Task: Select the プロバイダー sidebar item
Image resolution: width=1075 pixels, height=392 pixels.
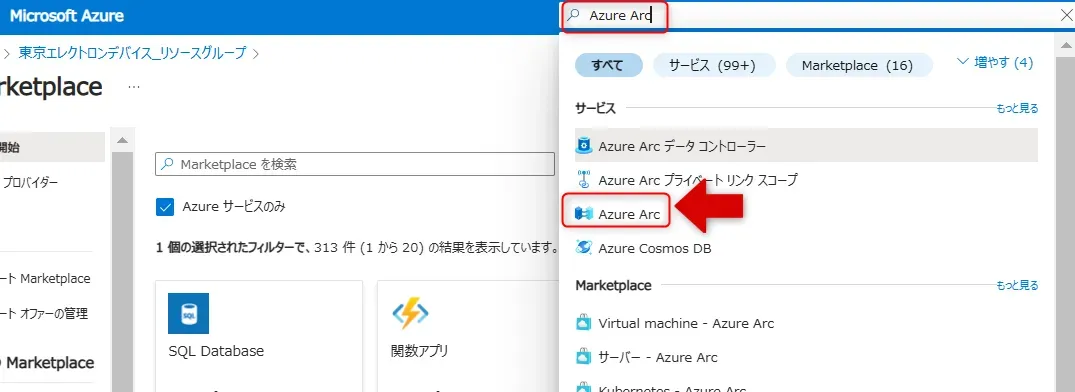Action: point(31,182)
